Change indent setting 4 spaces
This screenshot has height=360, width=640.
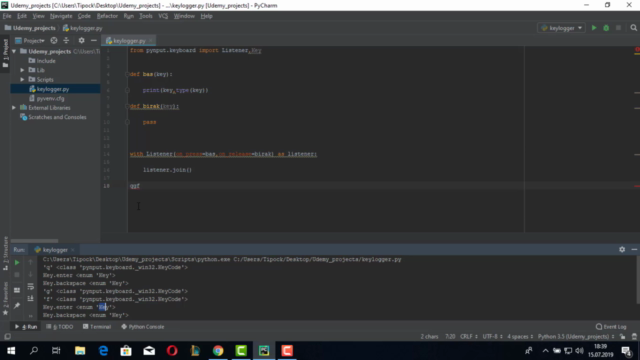pyautogui.click(x=520, y=336)
